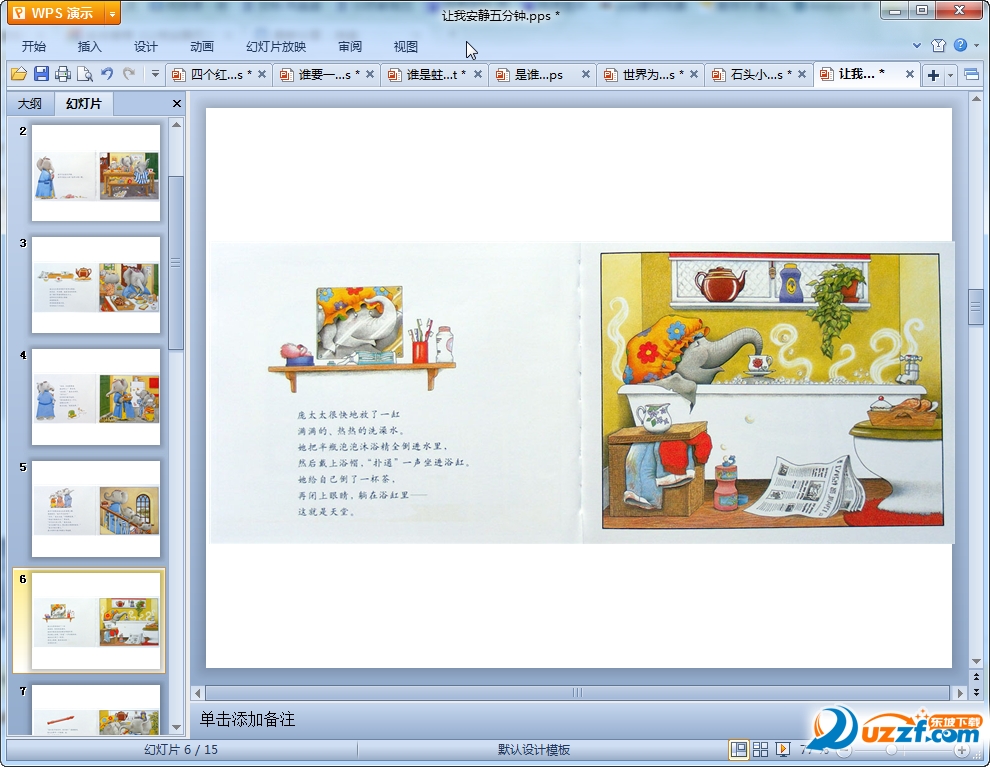Close the 四个红...s document tab
This screenshot has height=767, width=990.
coord(262,74)
